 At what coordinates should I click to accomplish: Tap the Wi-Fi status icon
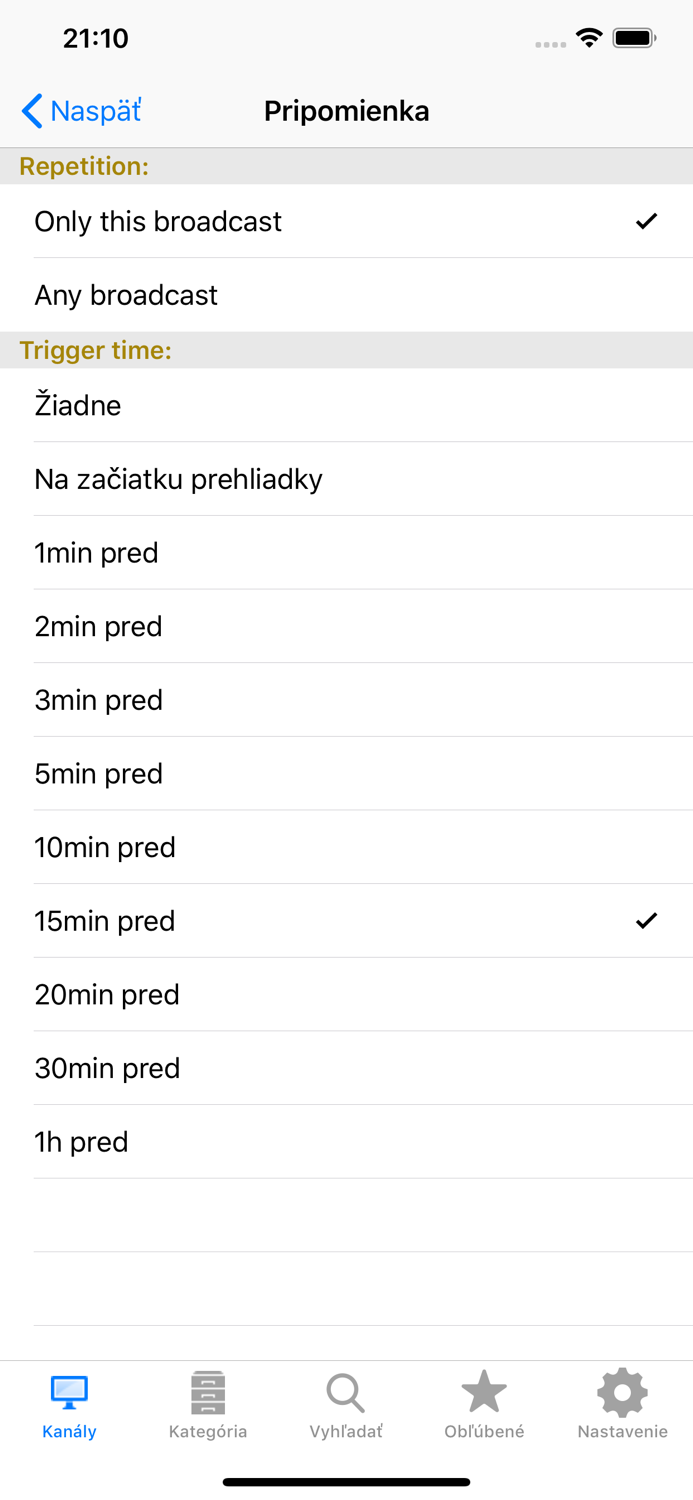click(x=588, y=36)
